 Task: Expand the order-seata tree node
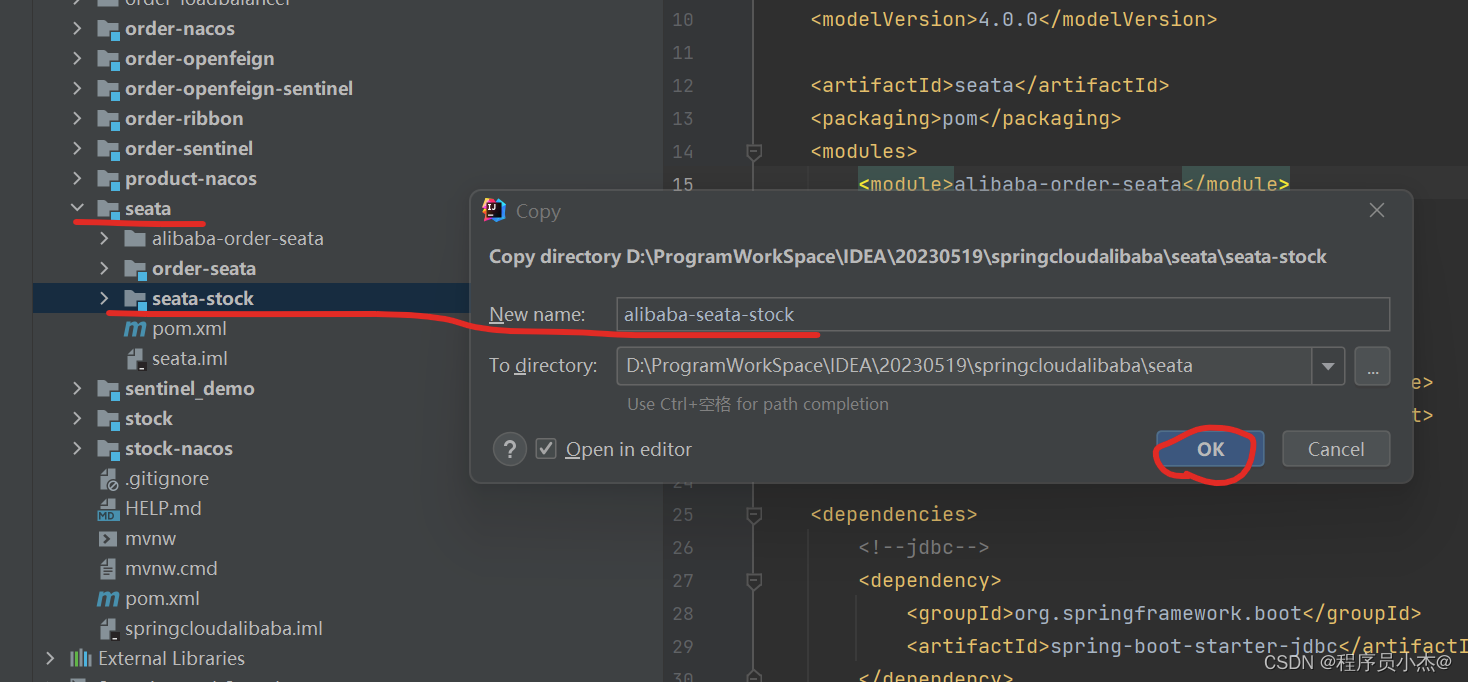104,269
